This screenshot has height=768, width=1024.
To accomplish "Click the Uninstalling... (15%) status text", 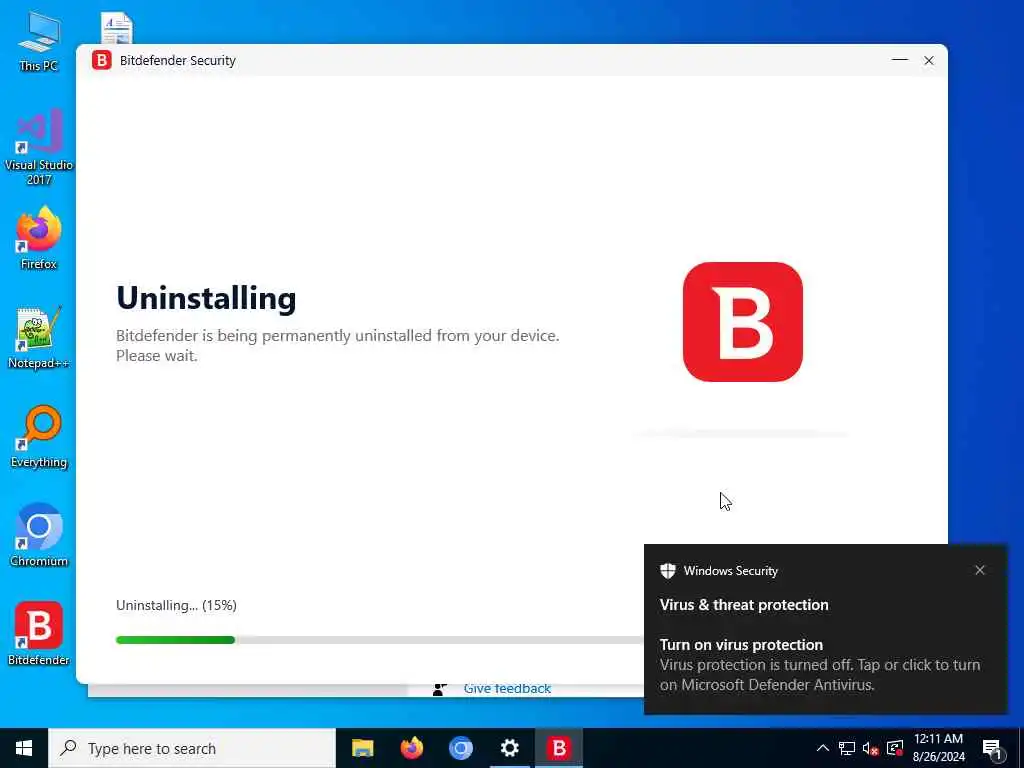I will (176, 605).
